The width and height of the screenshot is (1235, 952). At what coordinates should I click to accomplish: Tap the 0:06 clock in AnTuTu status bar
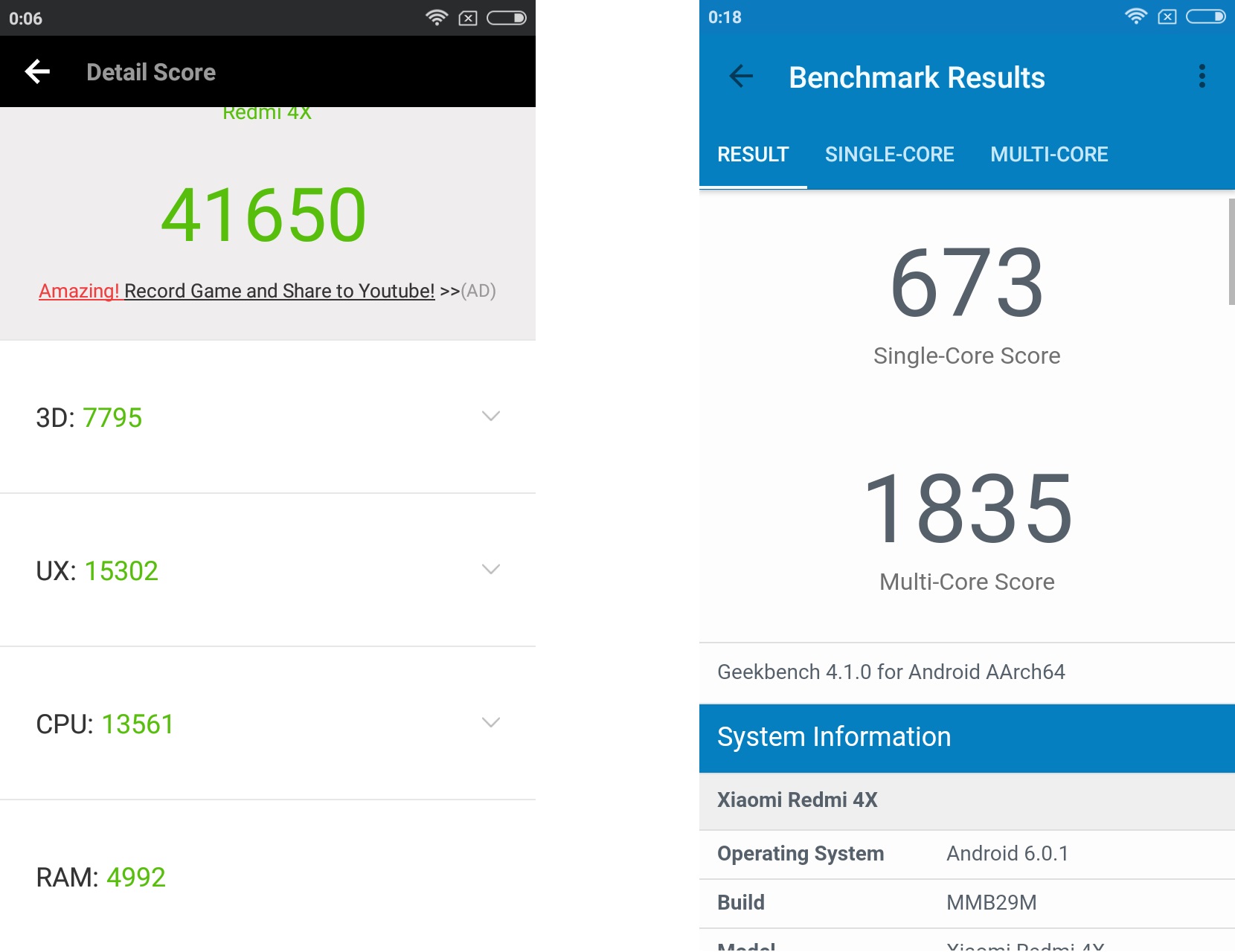(25, 19)
